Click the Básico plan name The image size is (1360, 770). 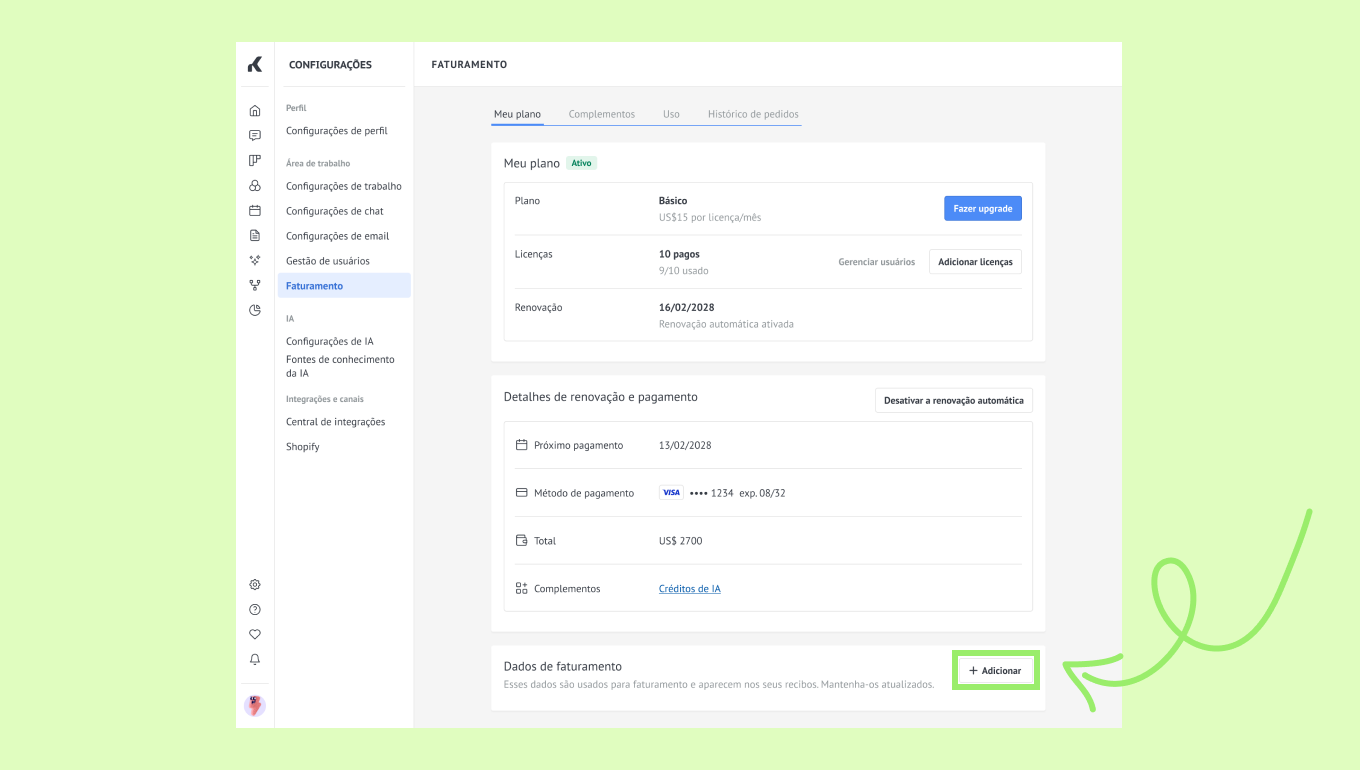pos(673,201)
